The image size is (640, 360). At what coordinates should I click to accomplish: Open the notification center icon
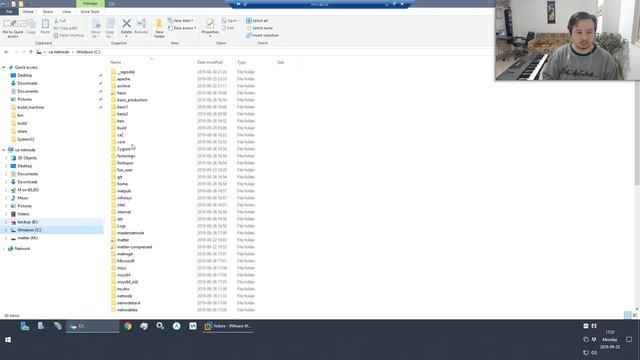(629, 340)
